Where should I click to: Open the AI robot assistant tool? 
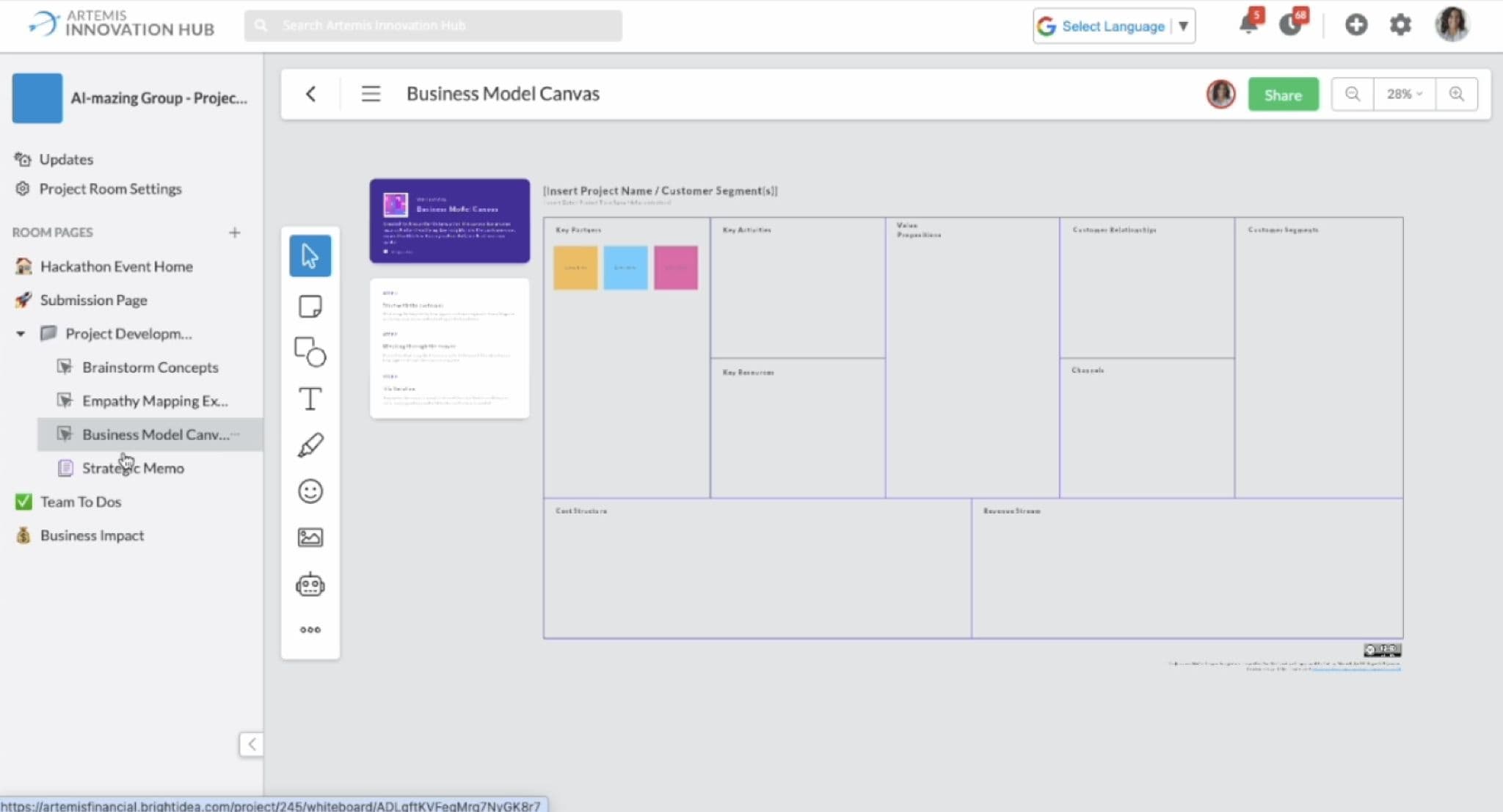pyautogui.click(x=310, y=585)
